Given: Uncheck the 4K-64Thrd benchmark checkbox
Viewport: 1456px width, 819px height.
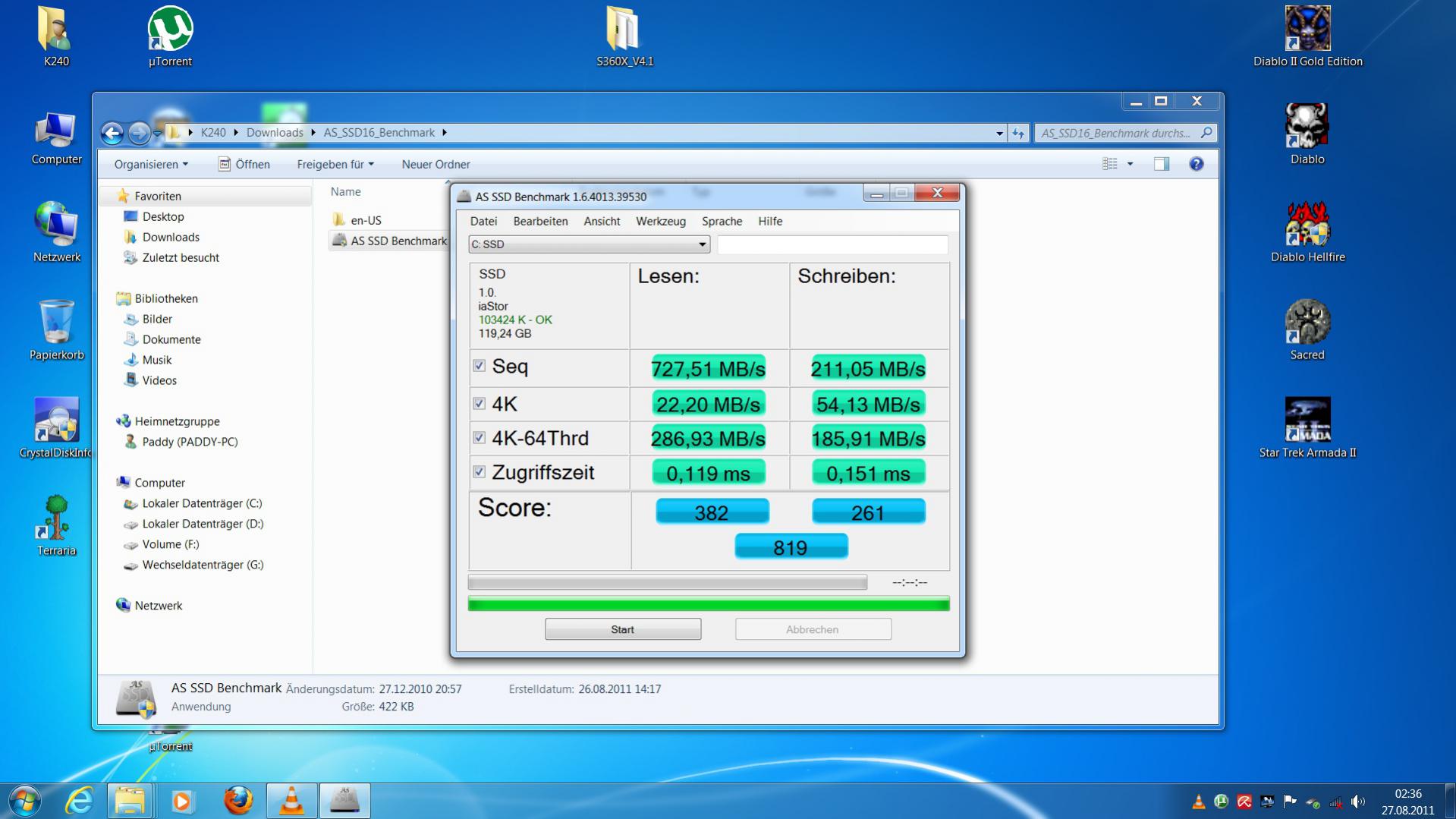Looking at the screenshot, I should [480, 438].
